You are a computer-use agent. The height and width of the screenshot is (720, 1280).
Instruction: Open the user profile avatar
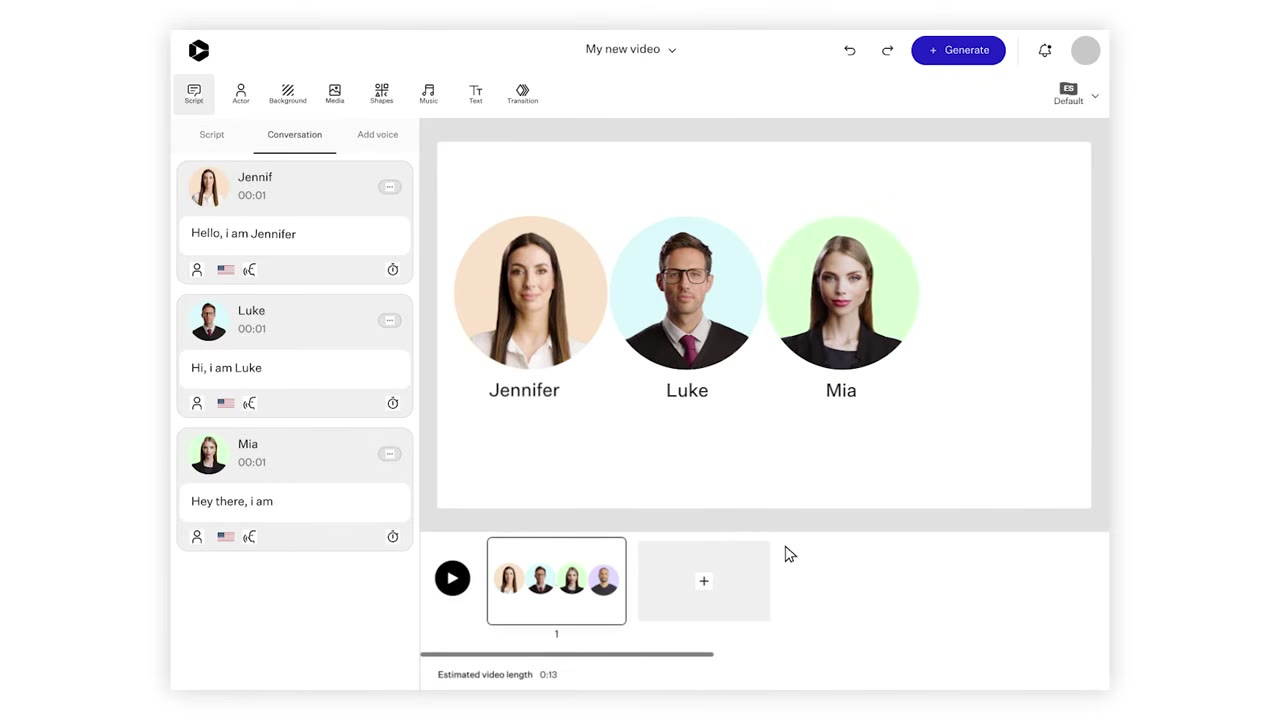pos(1085,50)
